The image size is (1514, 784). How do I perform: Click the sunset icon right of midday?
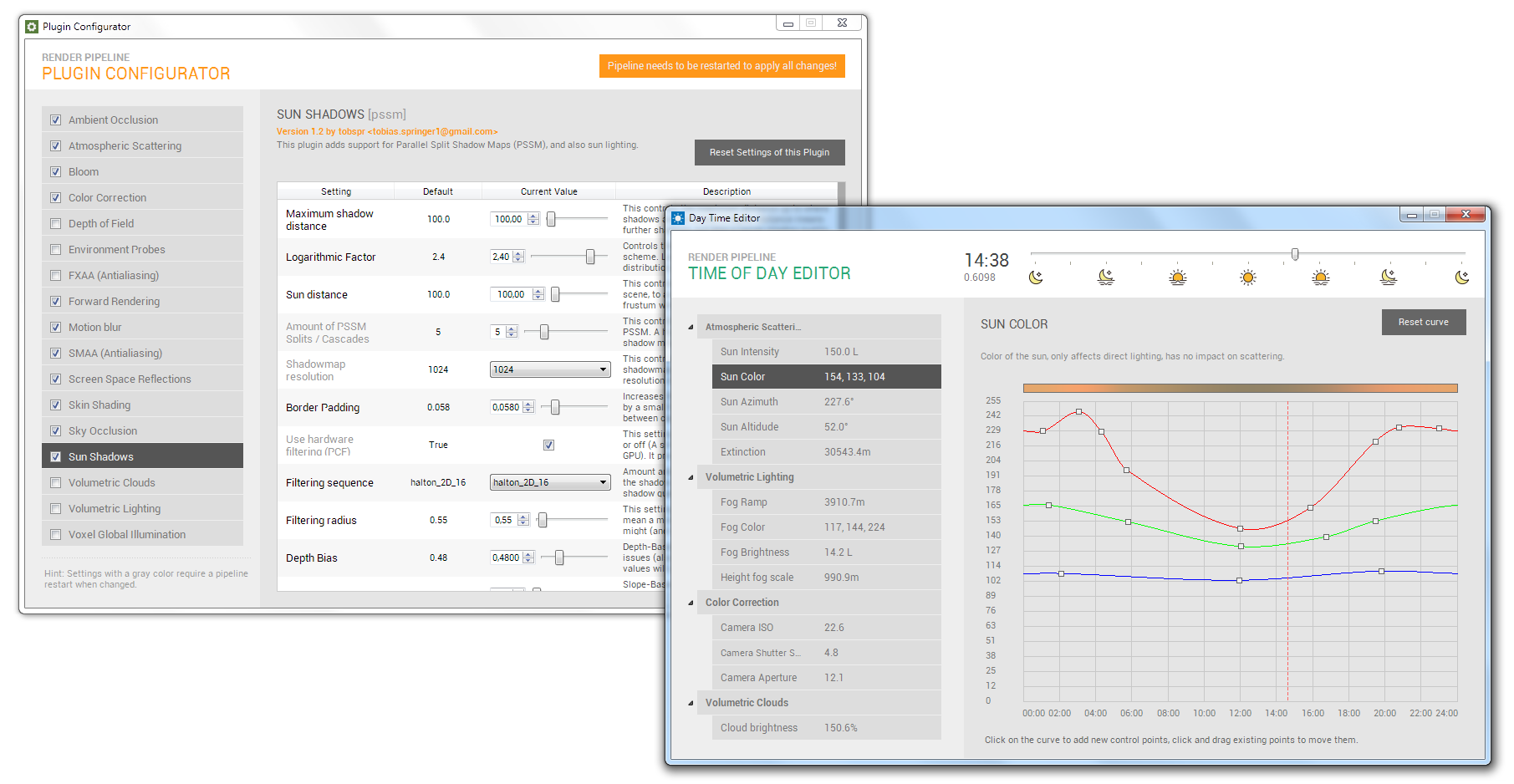[x=1320, y=277]
